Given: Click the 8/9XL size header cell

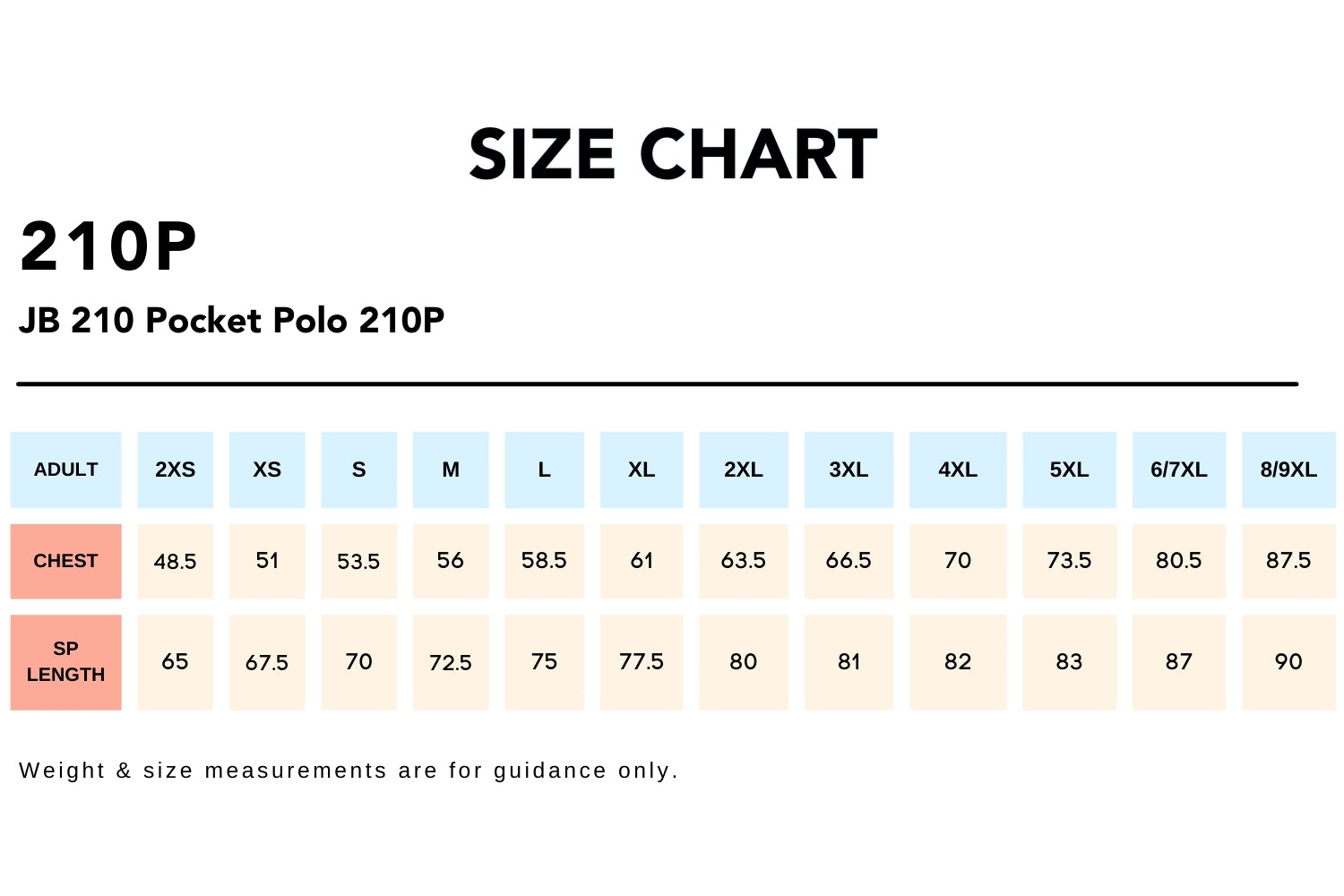Looking at the screenshot, I should 1288,470.
